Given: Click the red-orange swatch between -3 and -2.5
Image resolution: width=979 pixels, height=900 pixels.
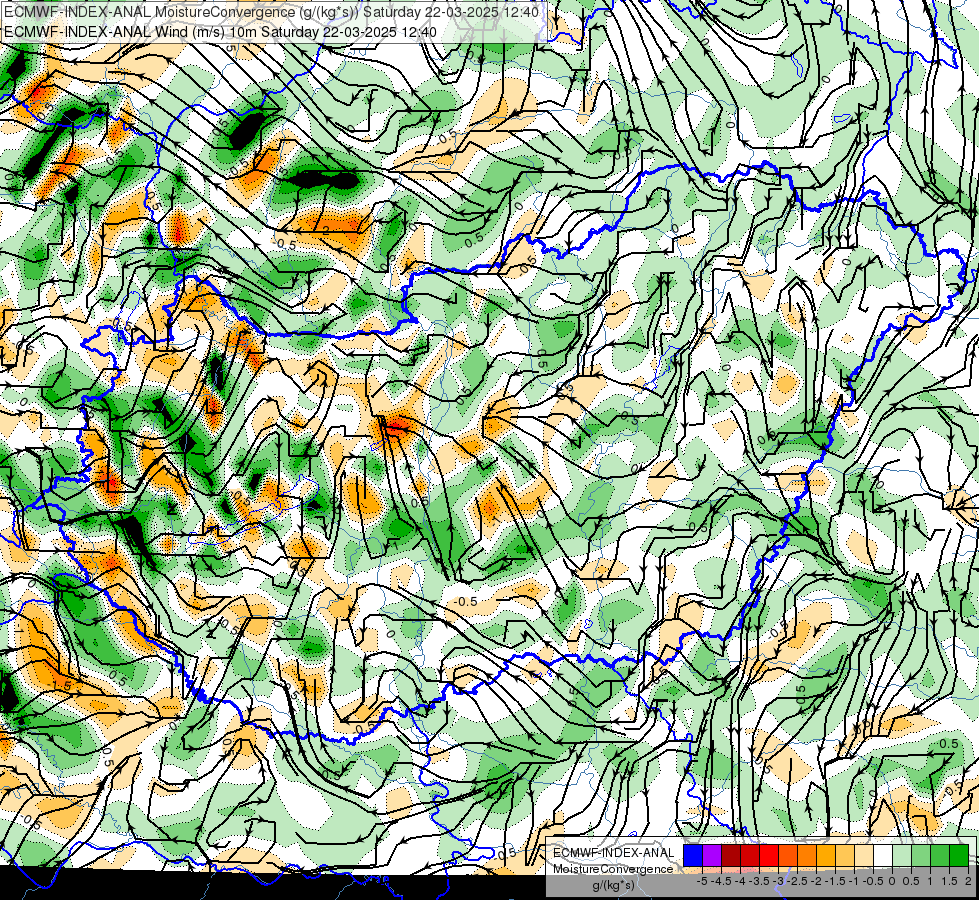Looking at the screenshot, I should coord(788,856).
